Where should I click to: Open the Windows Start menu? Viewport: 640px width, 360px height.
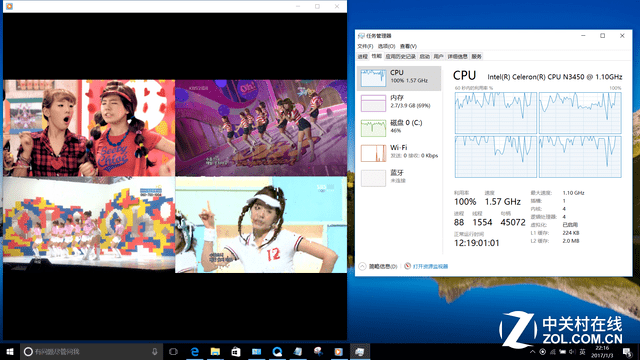pos(10,351)
